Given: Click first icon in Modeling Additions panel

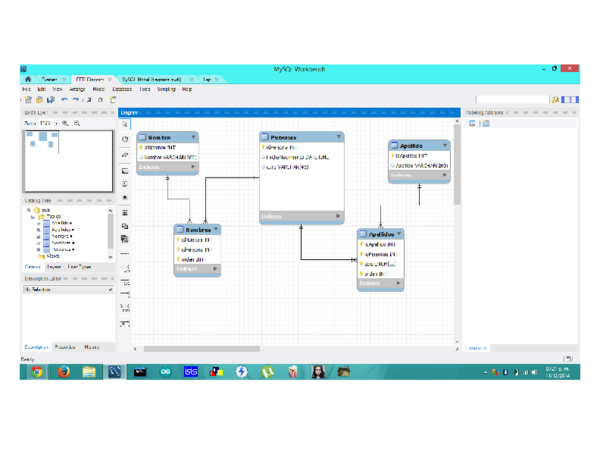Looking at the screenshot, I should 472,124.
